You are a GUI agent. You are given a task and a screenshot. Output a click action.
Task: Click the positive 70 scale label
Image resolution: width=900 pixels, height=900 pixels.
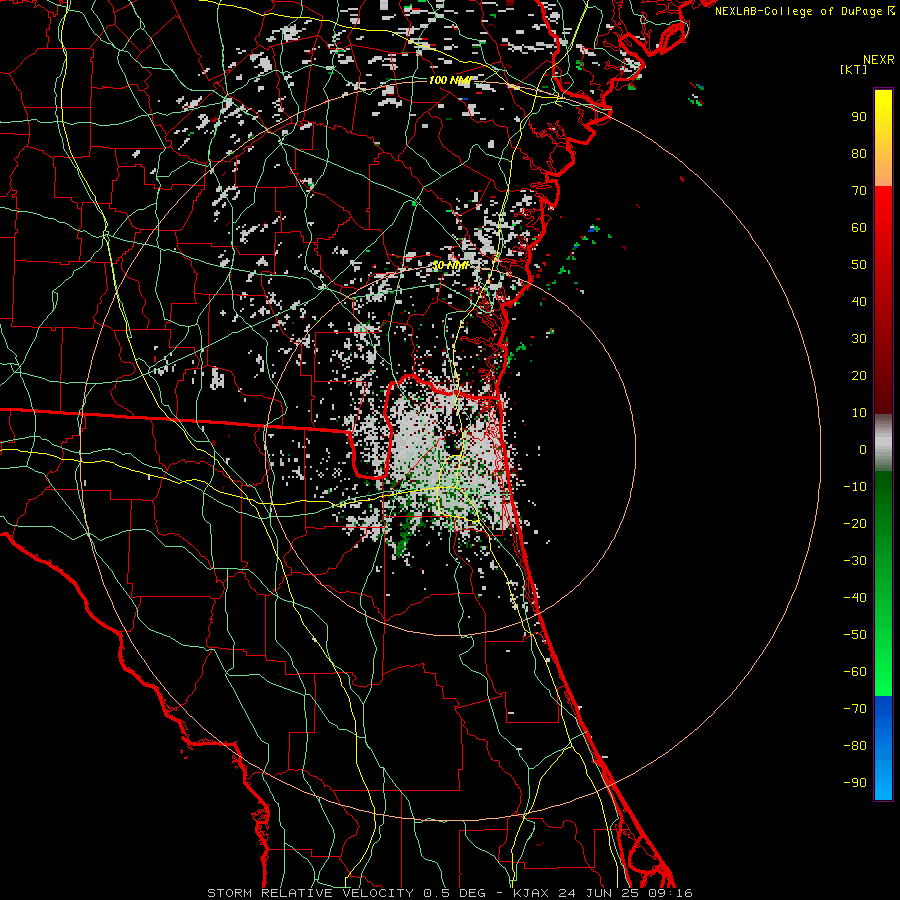pos(859,191)
